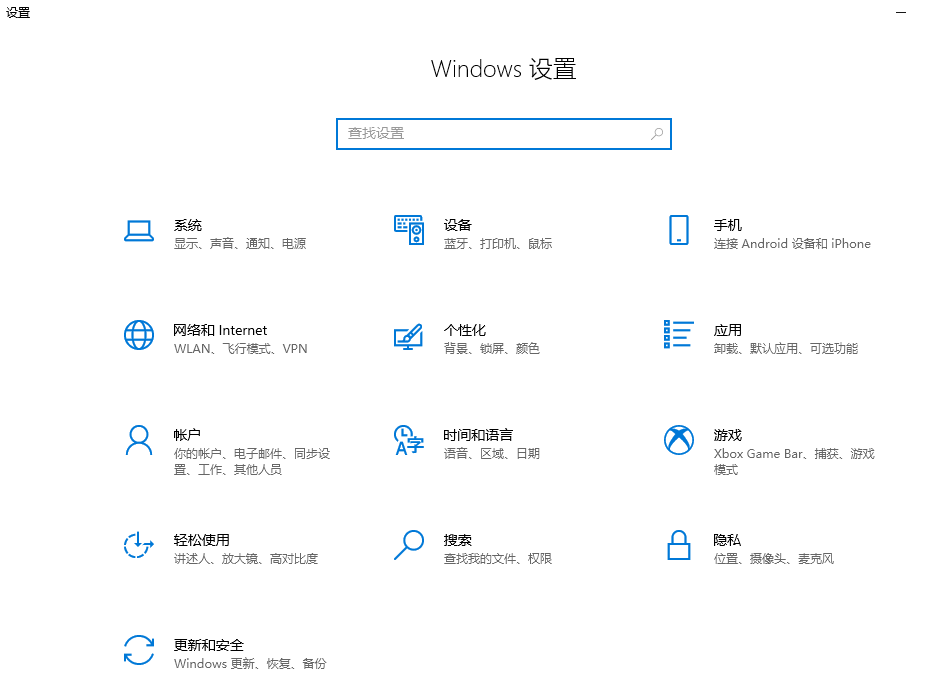928x696 pixels.
Task: Click the phone icon for 手机
Action: pos(679,230)
